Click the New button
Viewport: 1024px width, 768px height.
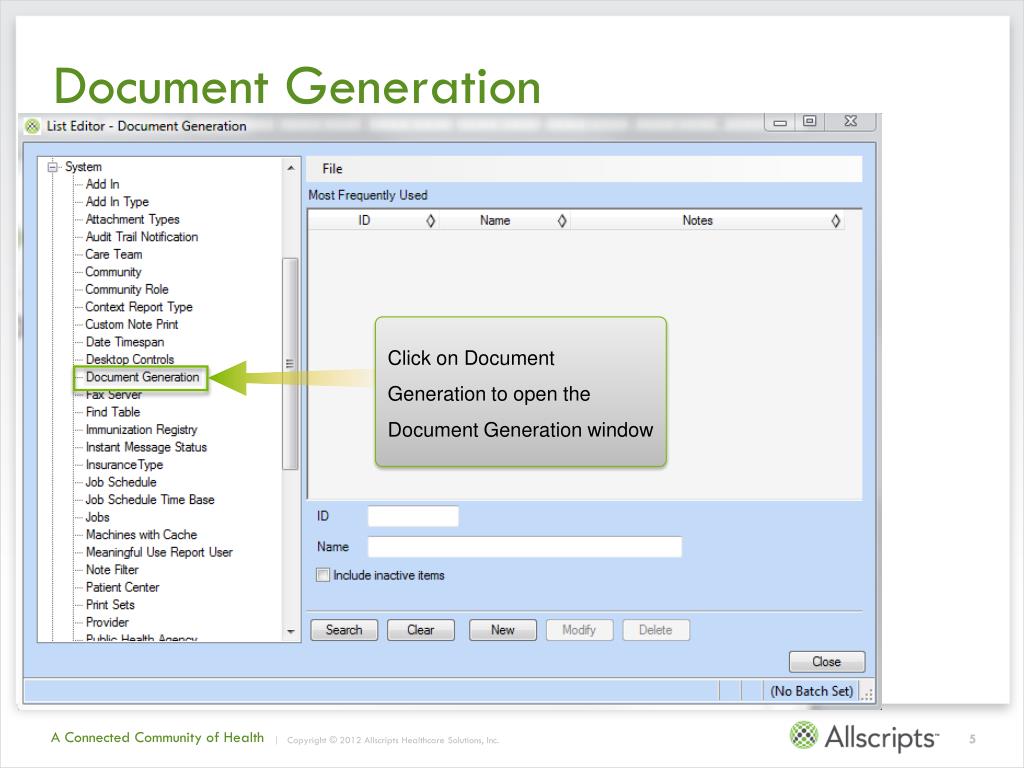[x=503, y=630]
